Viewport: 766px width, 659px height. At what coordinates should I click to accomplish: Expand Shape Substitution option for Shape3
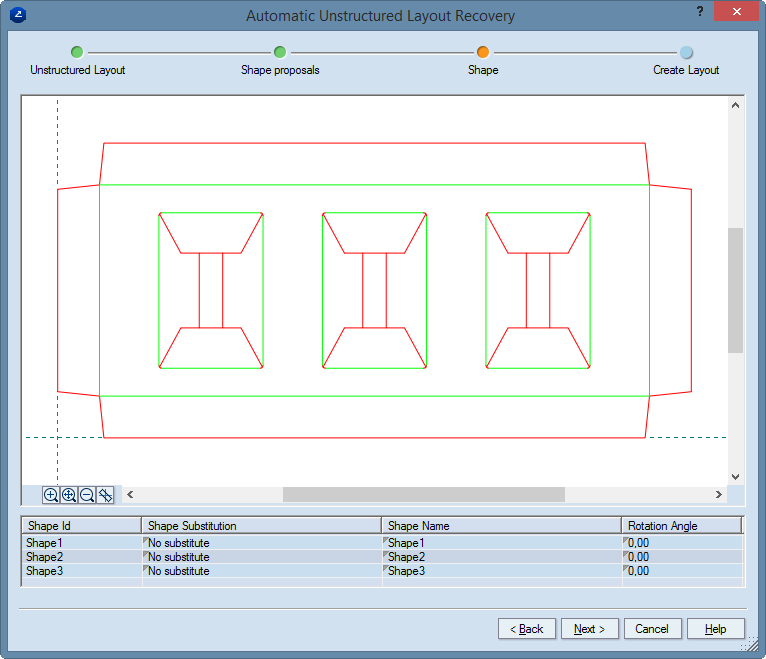tap(260, 571)
